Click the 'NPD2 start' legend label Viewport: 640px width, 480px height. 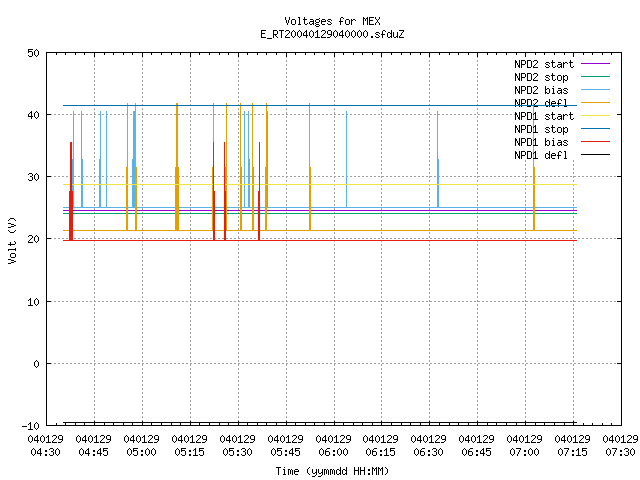pyautogui.click(x=544, y=64)
